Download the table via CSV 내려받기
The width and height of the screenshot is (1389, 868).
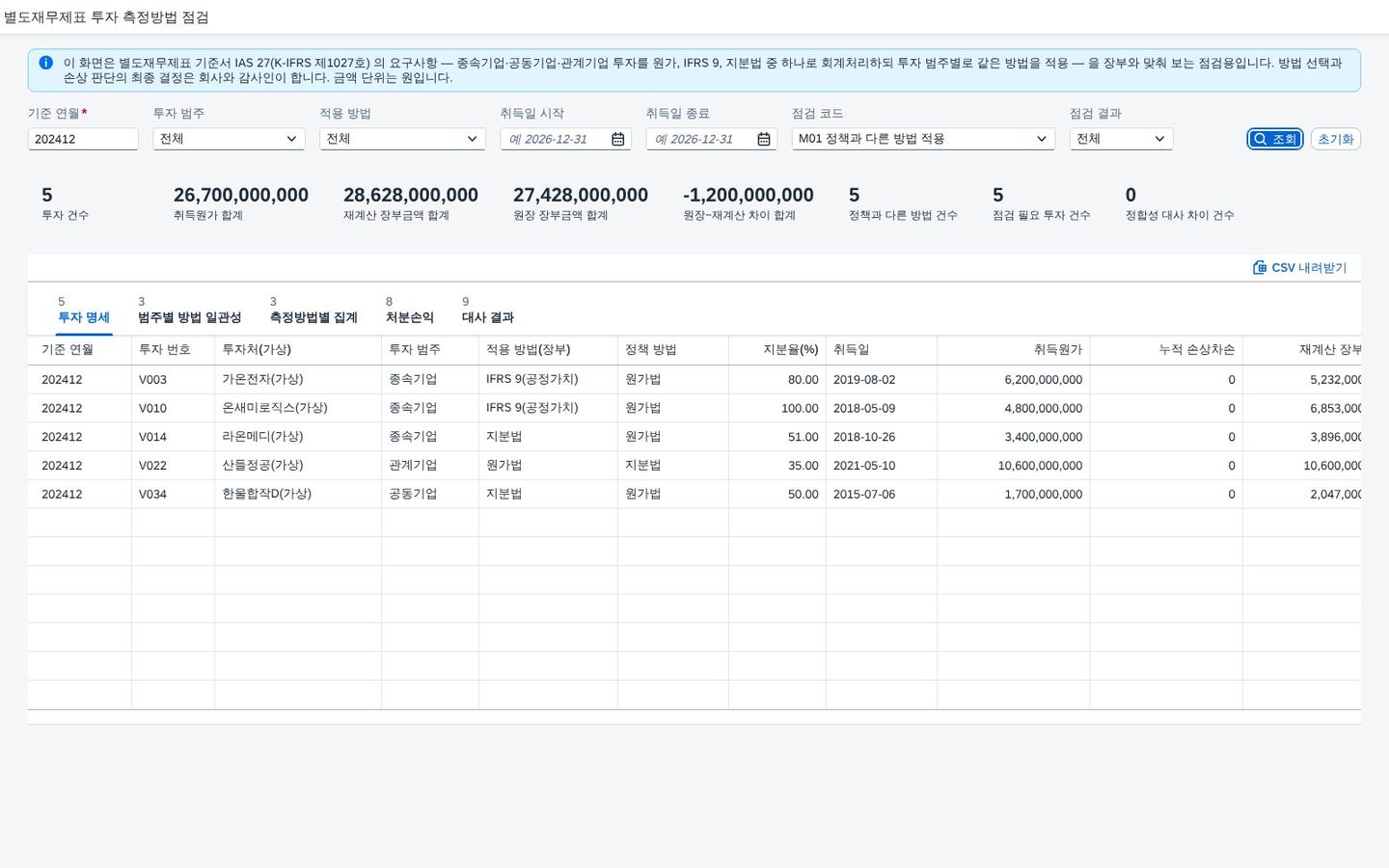pyautogui.click(x=1299, y=267)
